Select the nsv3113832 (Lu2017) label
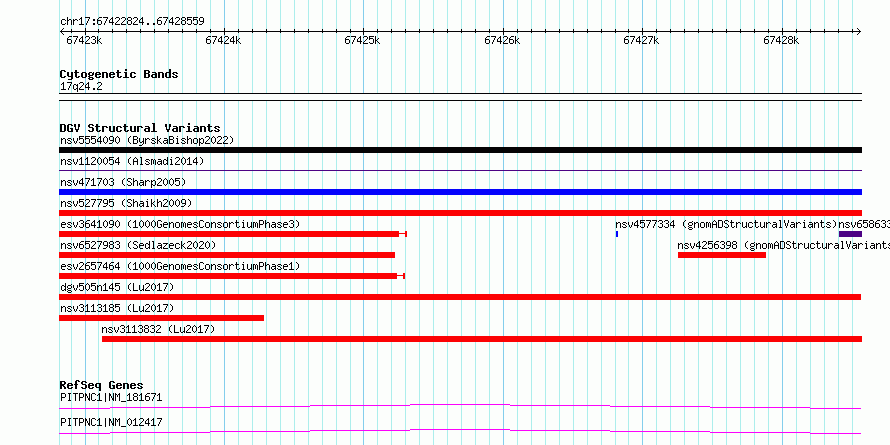This screenshot has width=890, height=445. [x=158, y=329]
